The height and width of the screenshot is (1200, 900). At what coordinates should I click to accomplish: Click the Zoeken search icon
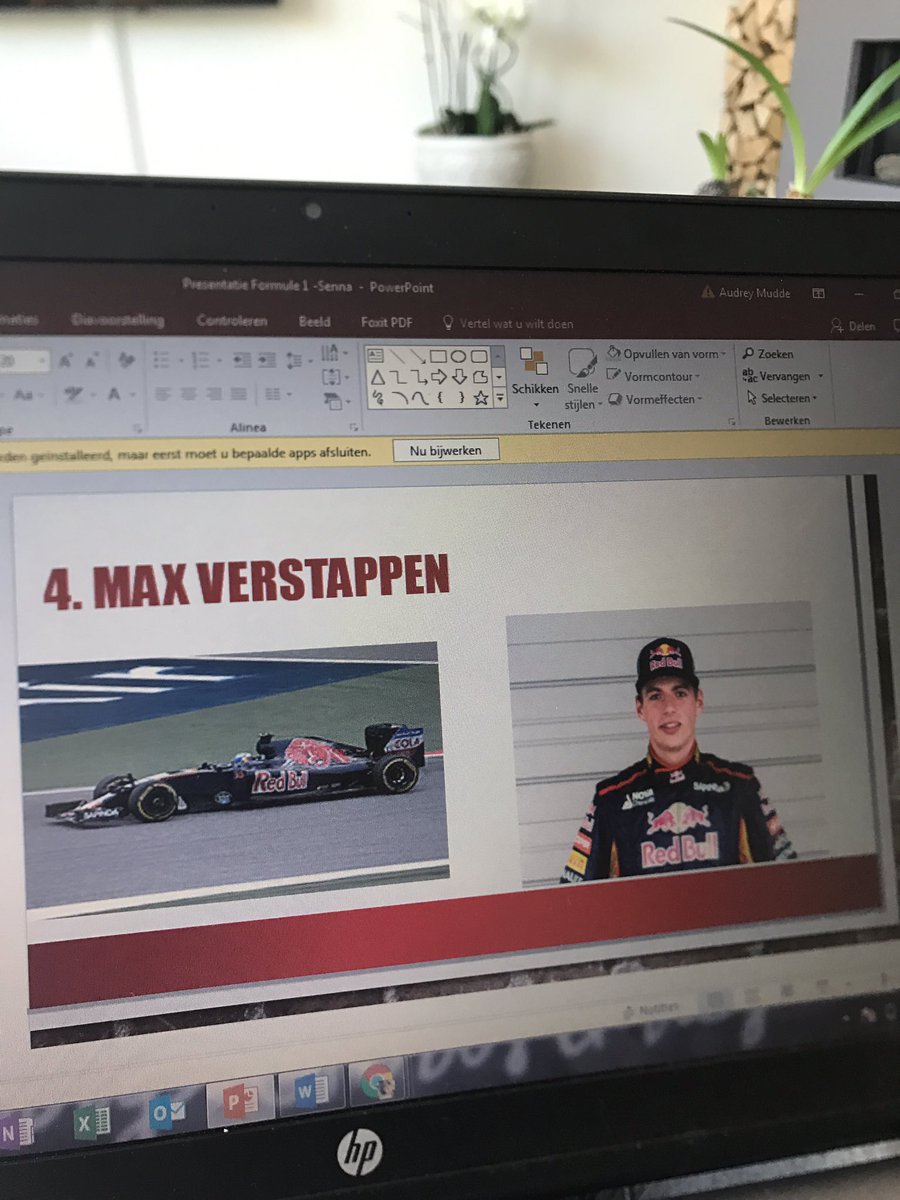coord(748,354)
